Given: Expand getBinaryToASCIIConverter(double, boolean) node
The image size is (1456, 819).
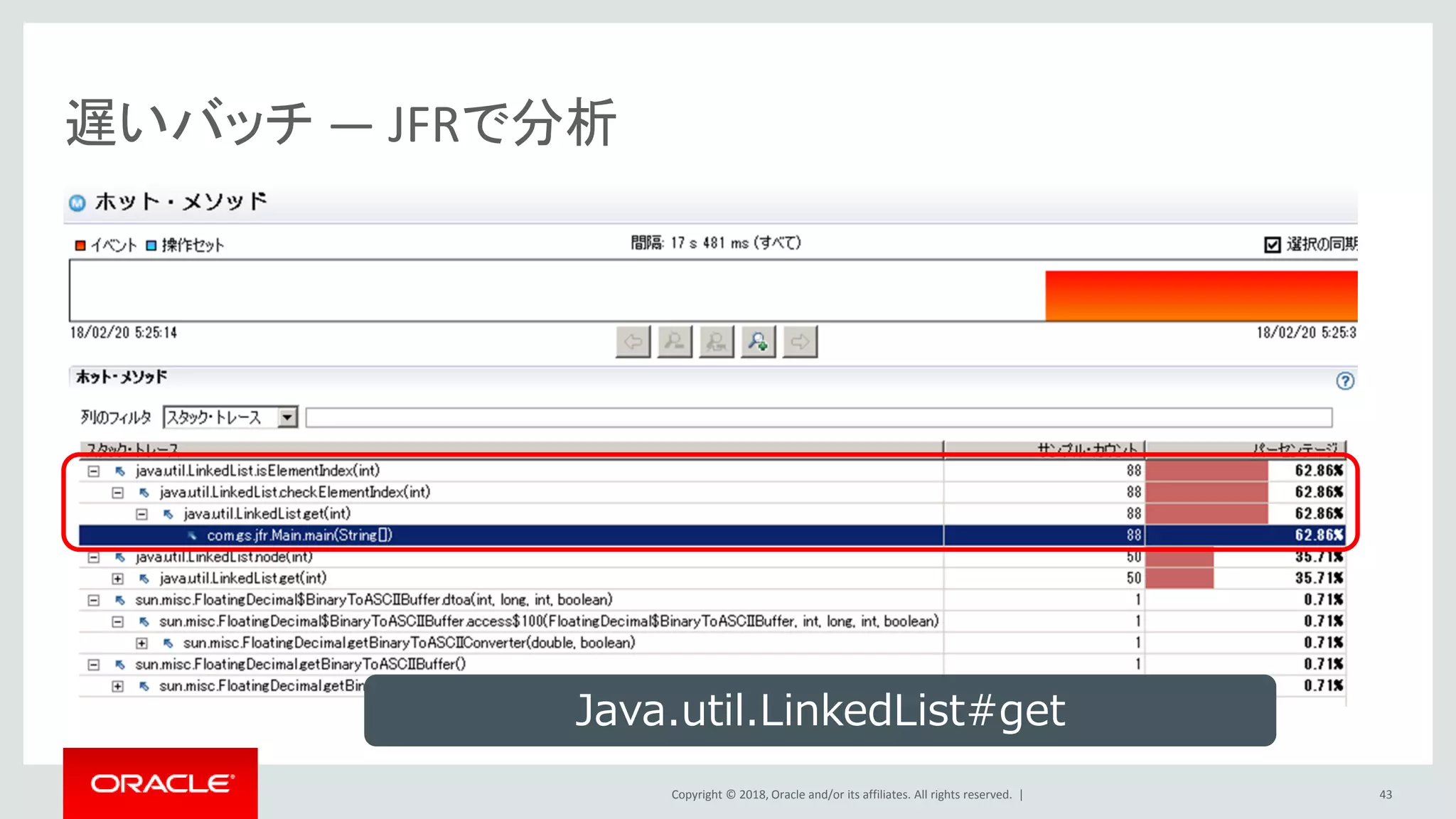Looking at the screenshot, I should (x=142, y=643).
